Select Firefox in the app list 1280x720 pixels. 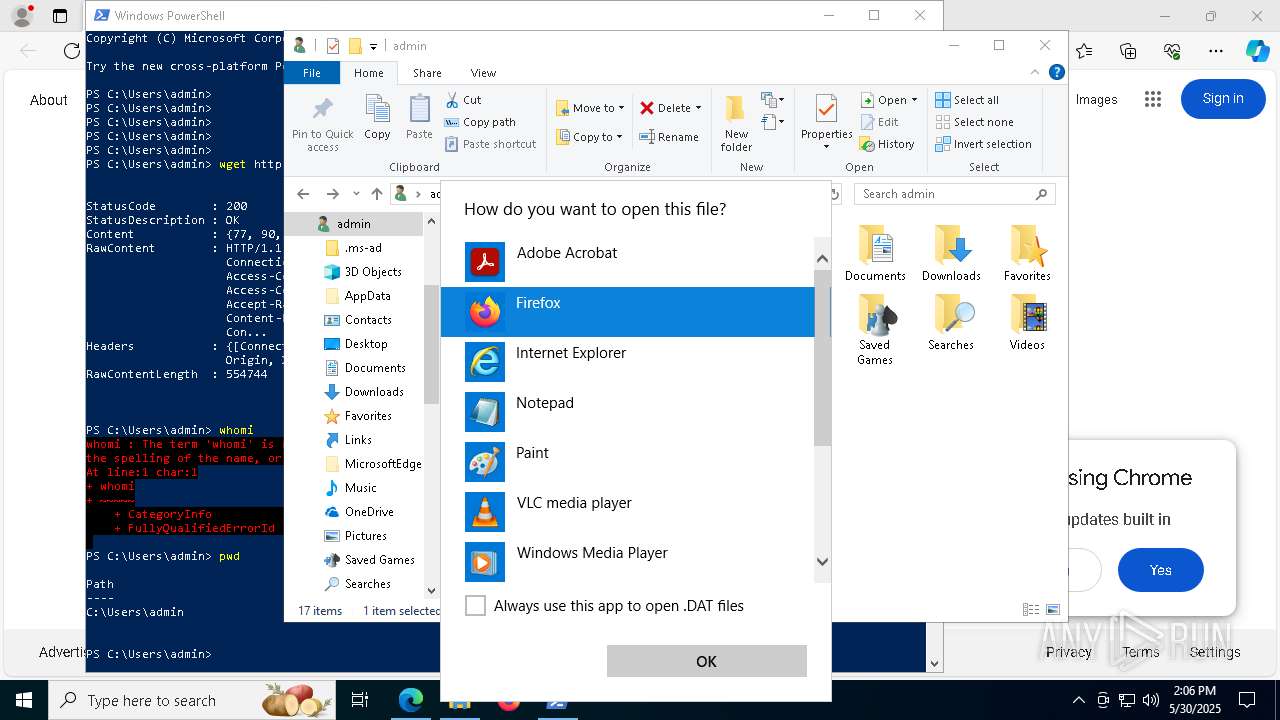click(x=627, y=312)
